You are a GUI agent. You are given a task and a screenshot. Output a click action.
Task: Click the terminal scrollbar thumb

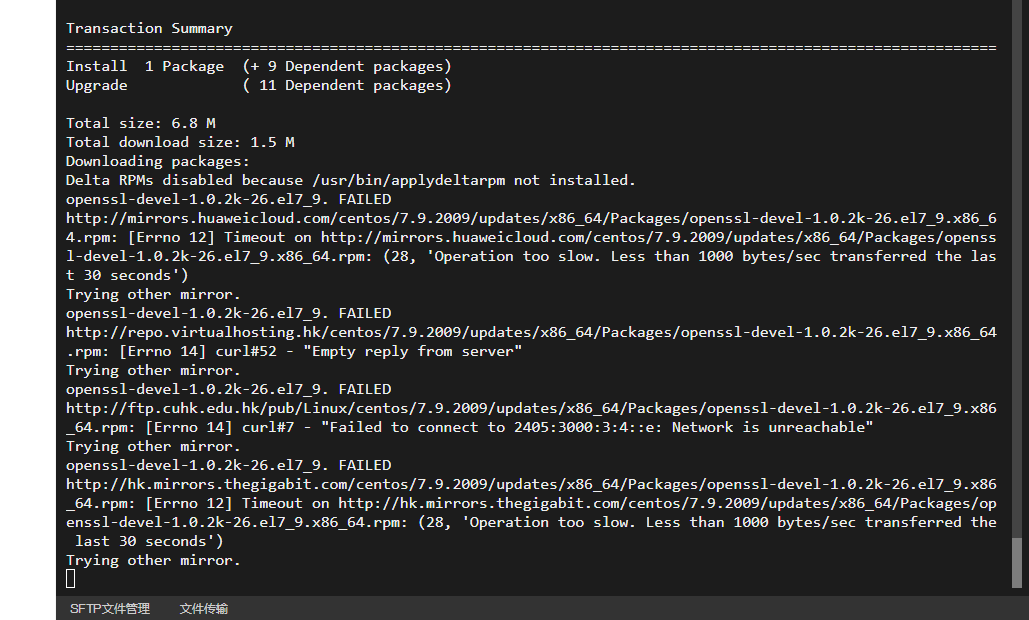coord(1017,563)
